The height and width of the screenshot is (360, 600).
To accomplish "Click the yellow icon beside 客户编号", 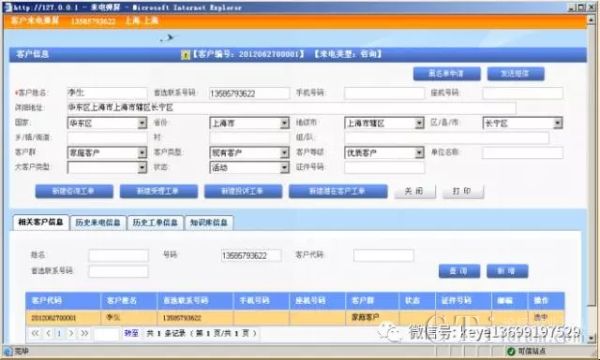I will (185, 55).
